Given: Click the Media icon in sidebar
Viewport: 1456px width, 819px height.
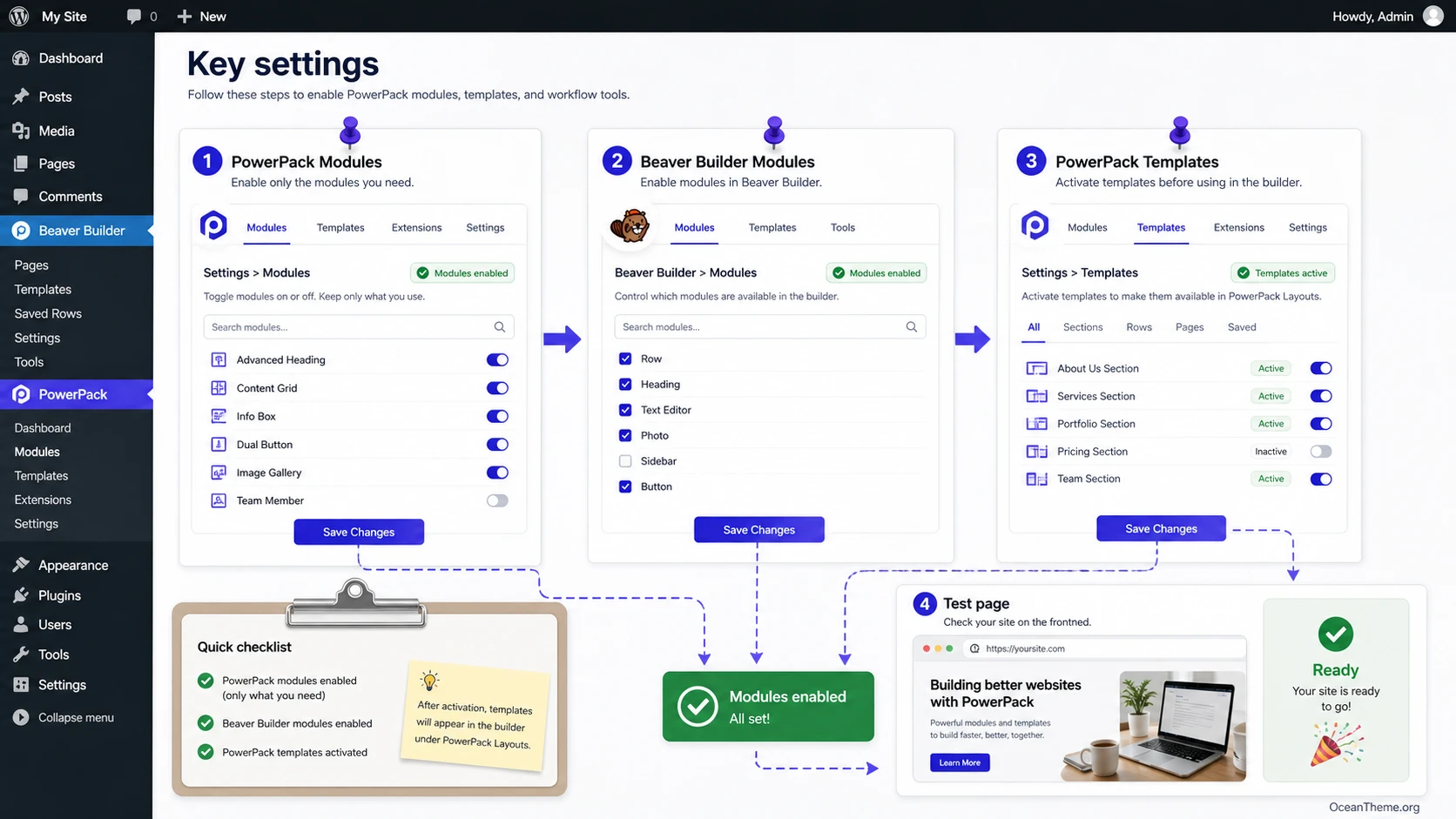Looking at the screenshot, I should 21,131.
